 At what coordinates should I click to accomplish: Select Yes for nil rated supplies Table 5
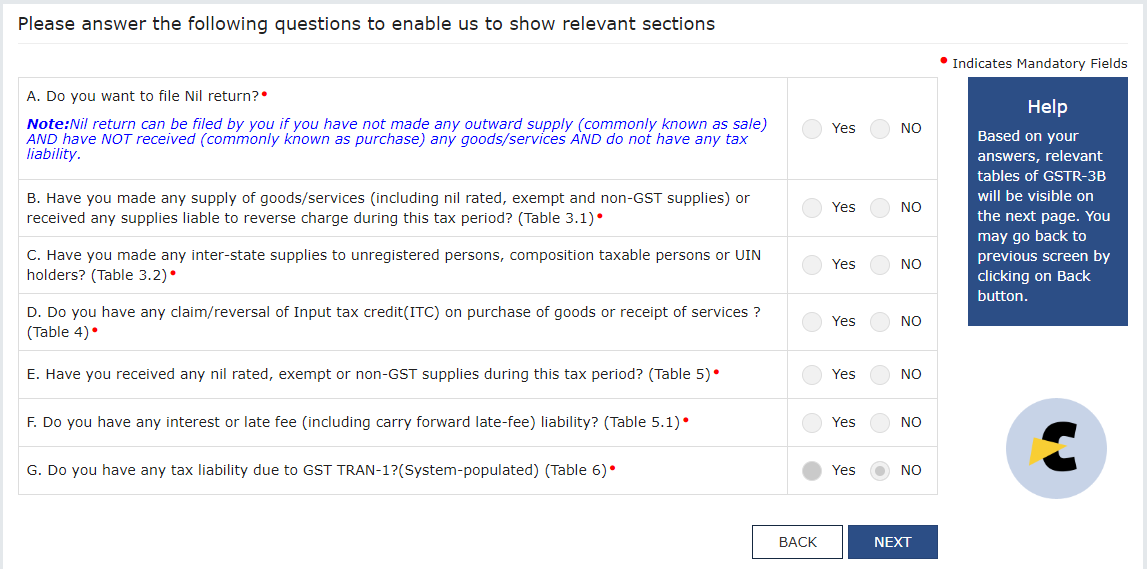(812, 374)
